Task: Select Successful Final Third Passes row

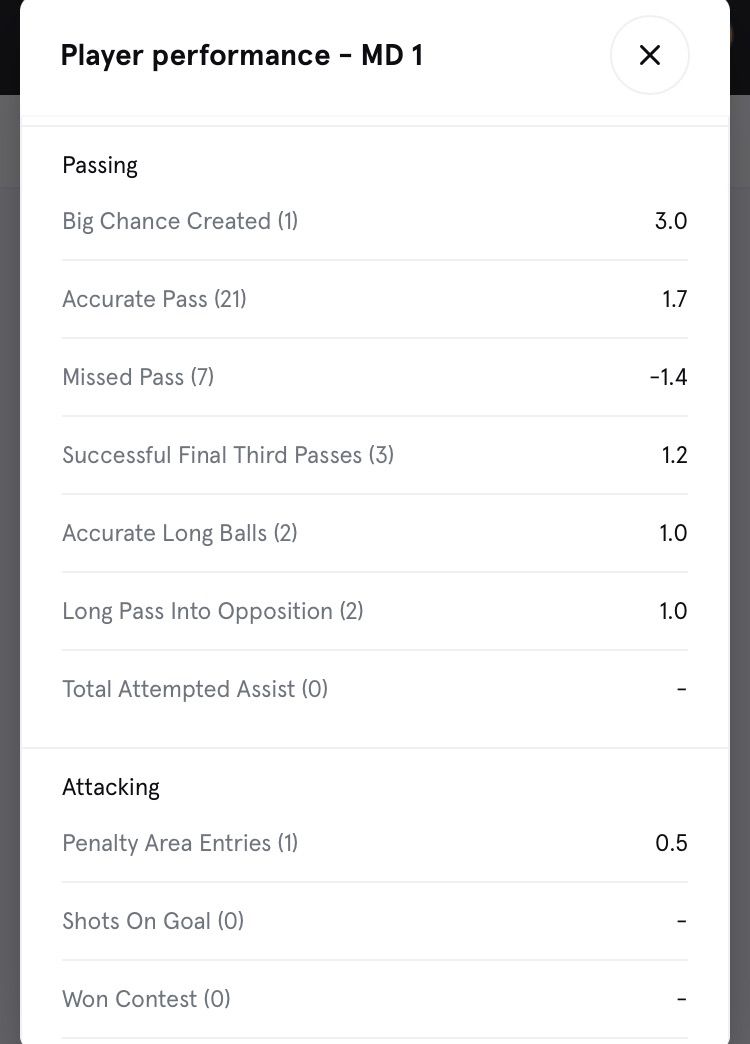Action: point(228,455)
